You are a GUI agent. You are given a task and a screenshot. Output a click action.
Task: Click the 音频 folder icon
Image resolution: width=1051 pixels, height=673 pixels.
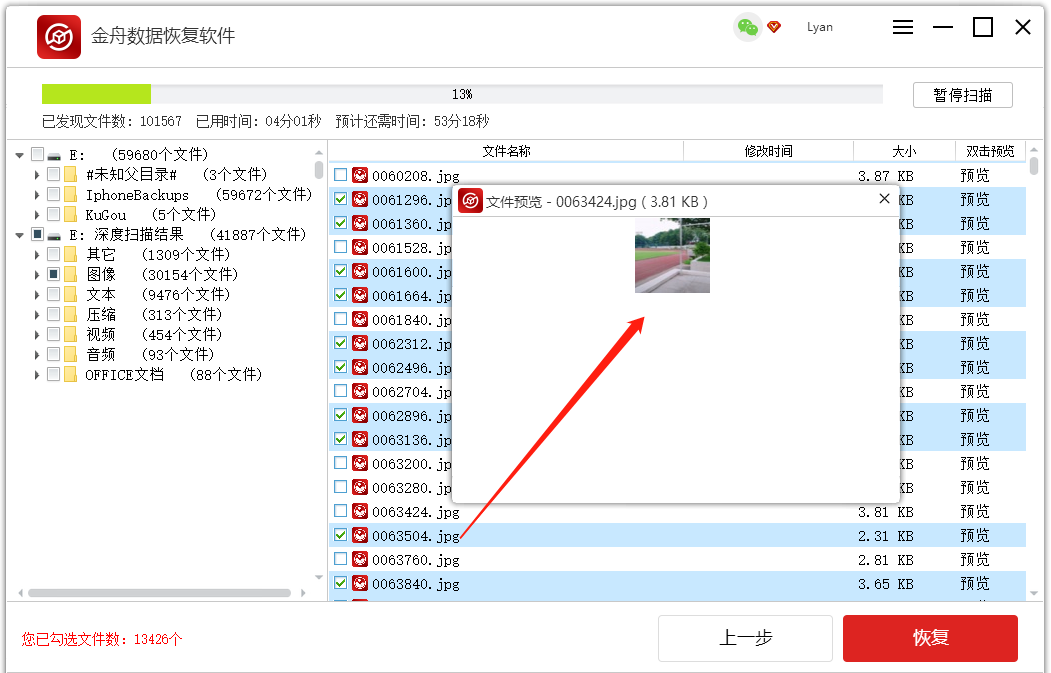pos(70,355)
